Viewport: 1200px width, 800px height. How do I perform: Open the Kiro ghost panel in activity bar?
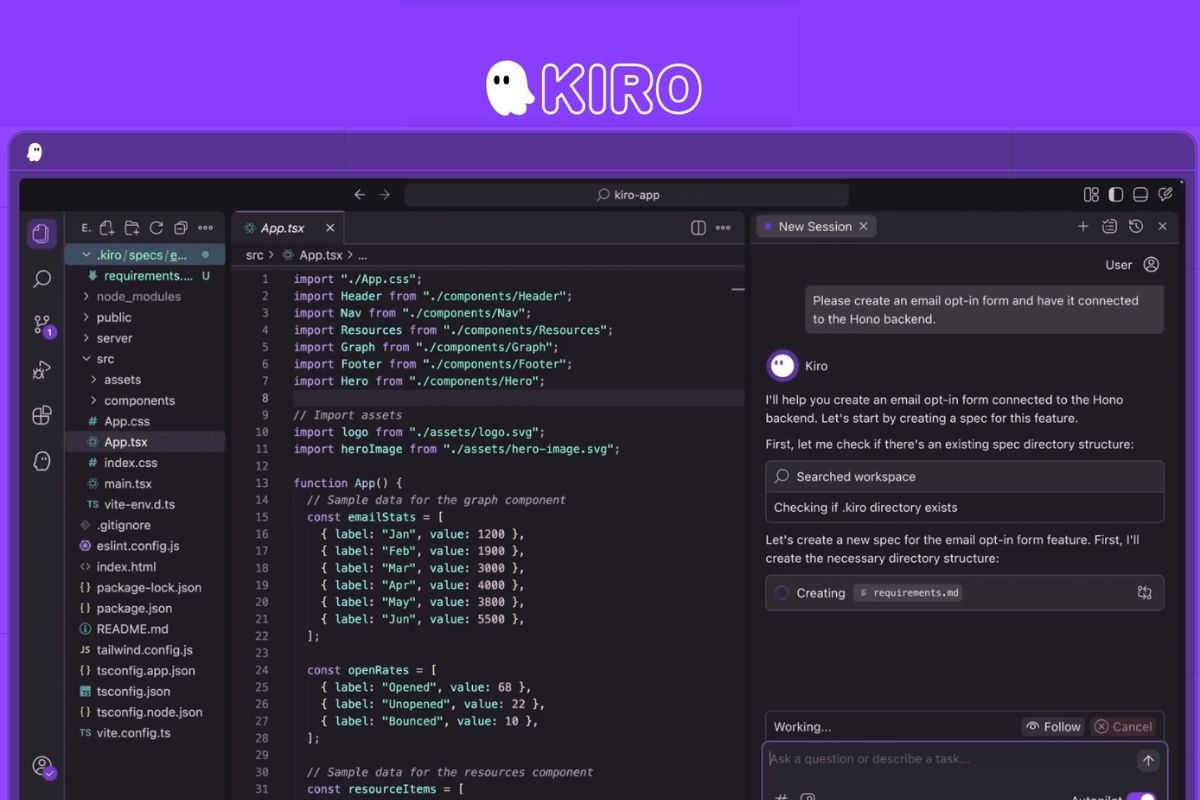pyautogui.click(x=42, y=461)
